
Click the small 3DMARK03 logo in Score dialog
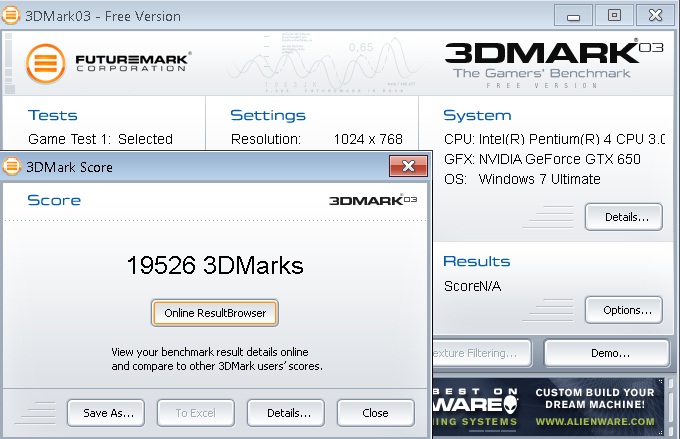pyautogui.click(x=373, y=200)
